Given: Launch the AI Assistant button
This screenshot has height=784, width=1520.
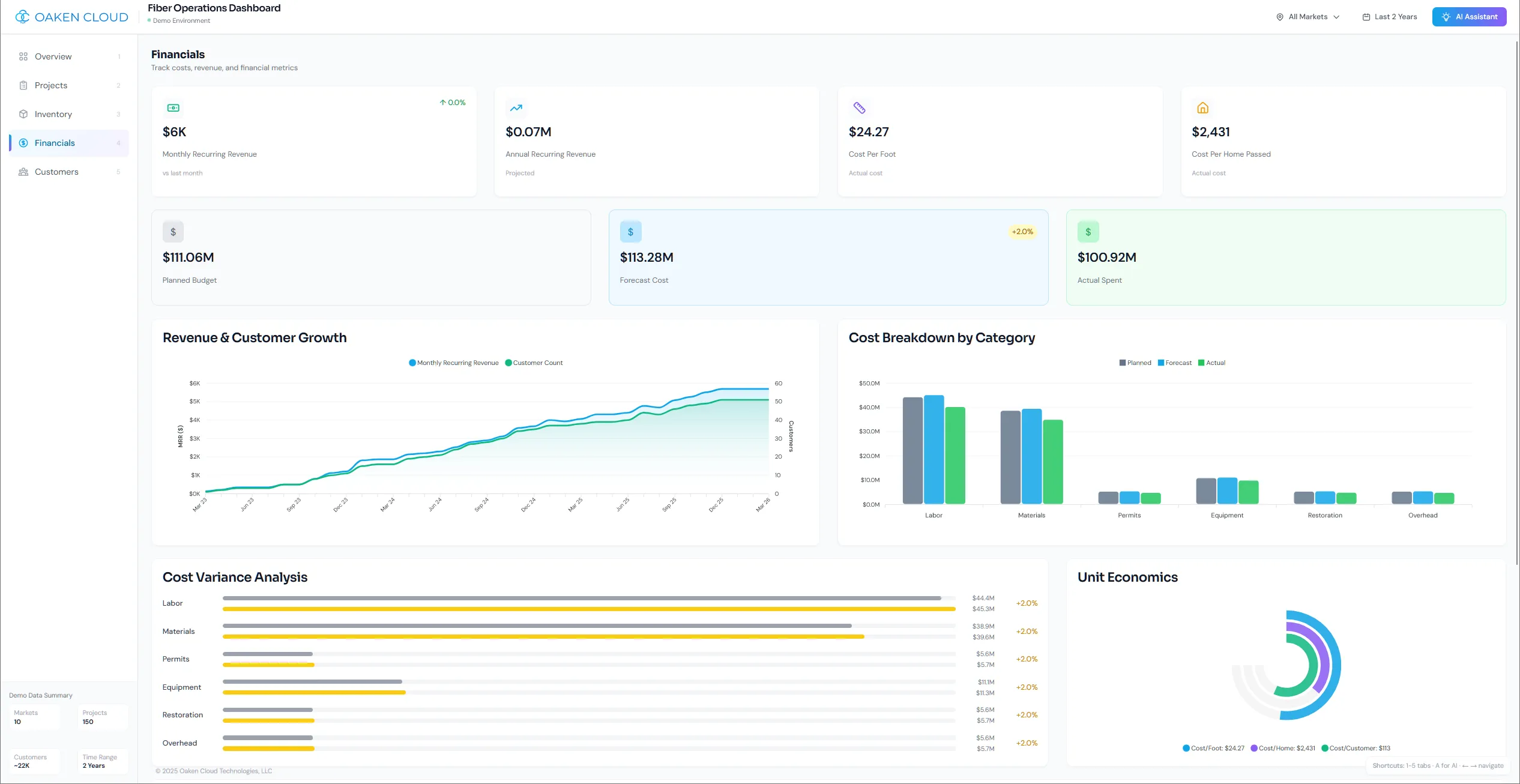Looking at the screenshot, I should click(1469, 17).
